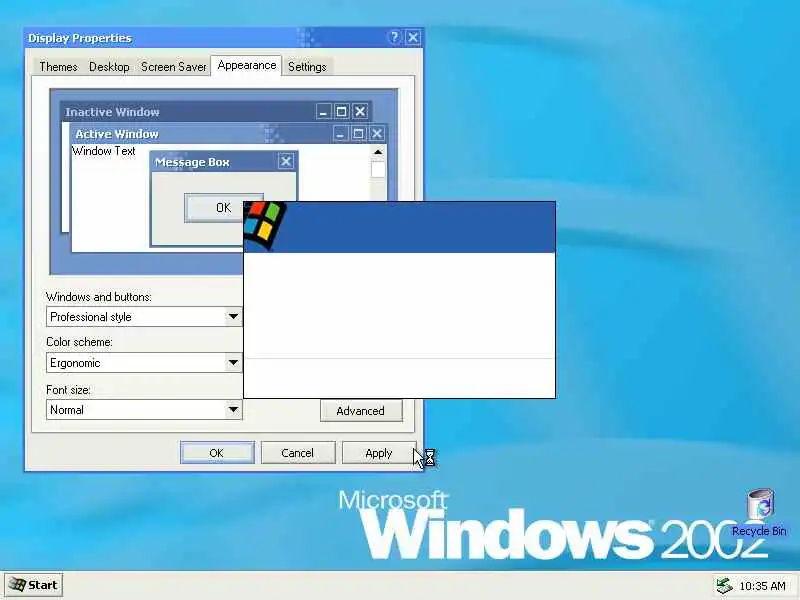Click the Professional style combo box text
Image resolution: width=800 pixels, height=600 pixels.
pyautogui.click(x=91, y=317)
